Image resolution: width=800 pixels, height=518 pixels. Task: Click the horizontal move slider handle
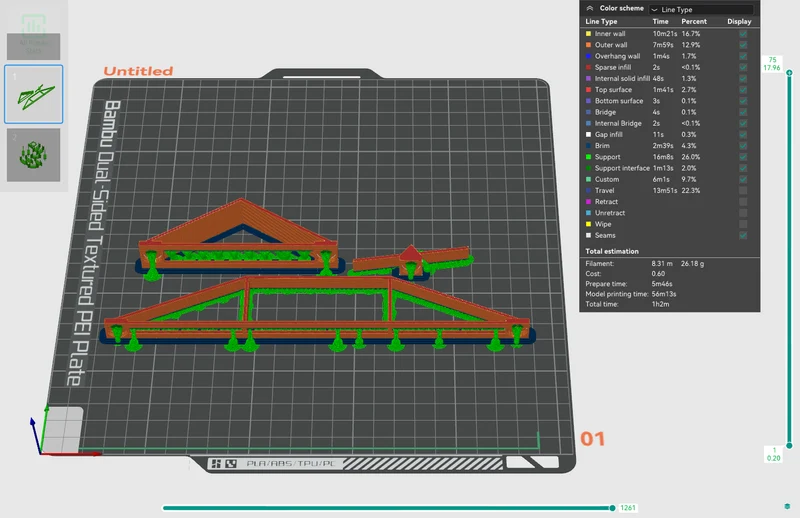[x=612, y=508]
